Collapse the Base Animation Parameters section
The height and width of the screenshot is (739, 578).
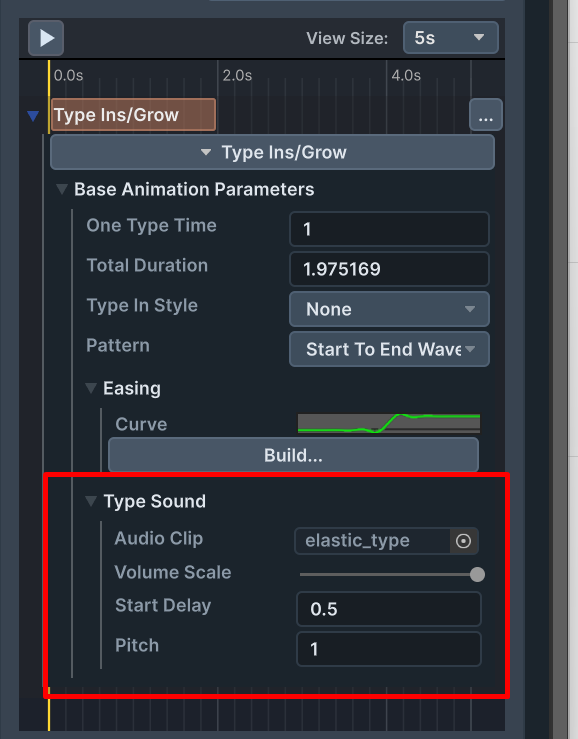click(62, 189)
